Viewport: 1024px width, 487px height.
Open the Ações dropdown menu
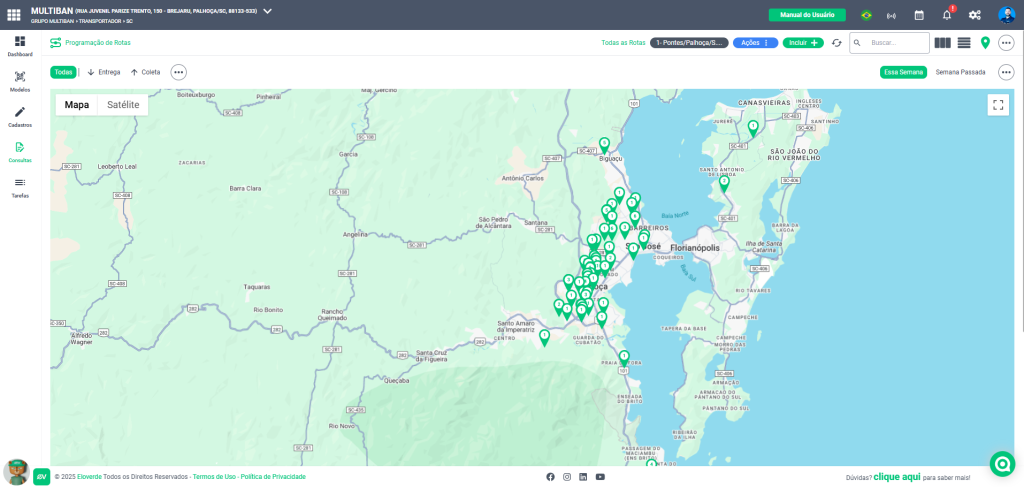coord(755,43)
